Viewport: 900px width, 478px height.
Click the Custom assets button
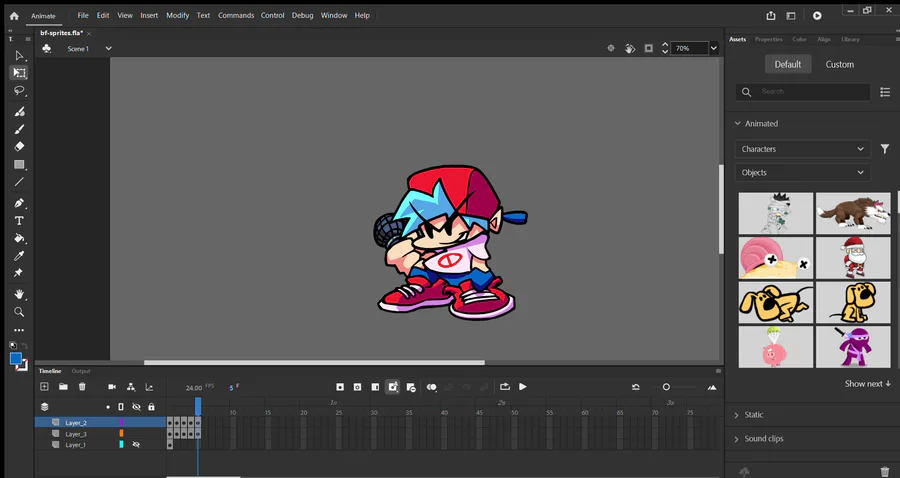click(839, 64)
